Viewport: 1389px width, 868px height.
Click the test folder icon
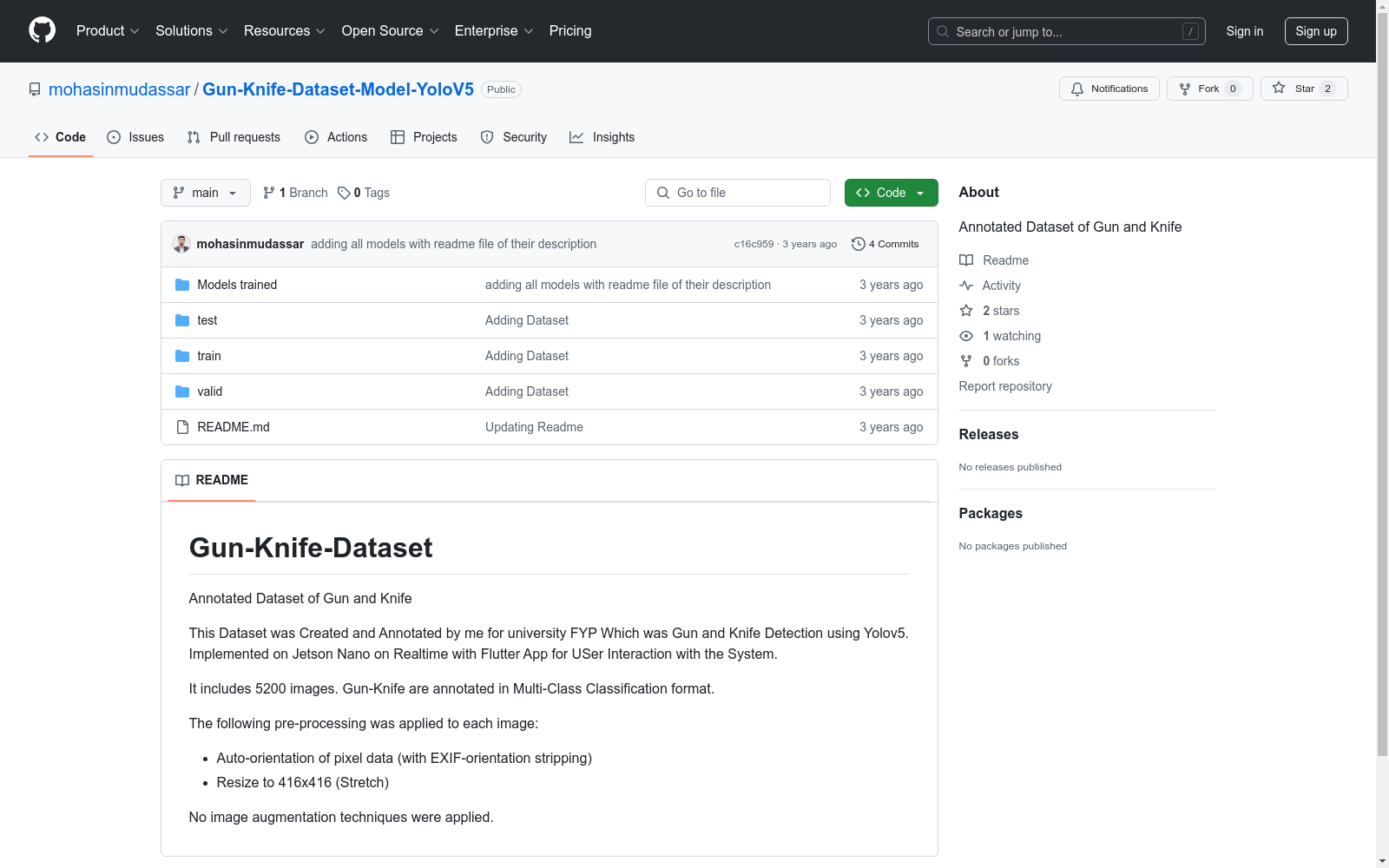182,320
